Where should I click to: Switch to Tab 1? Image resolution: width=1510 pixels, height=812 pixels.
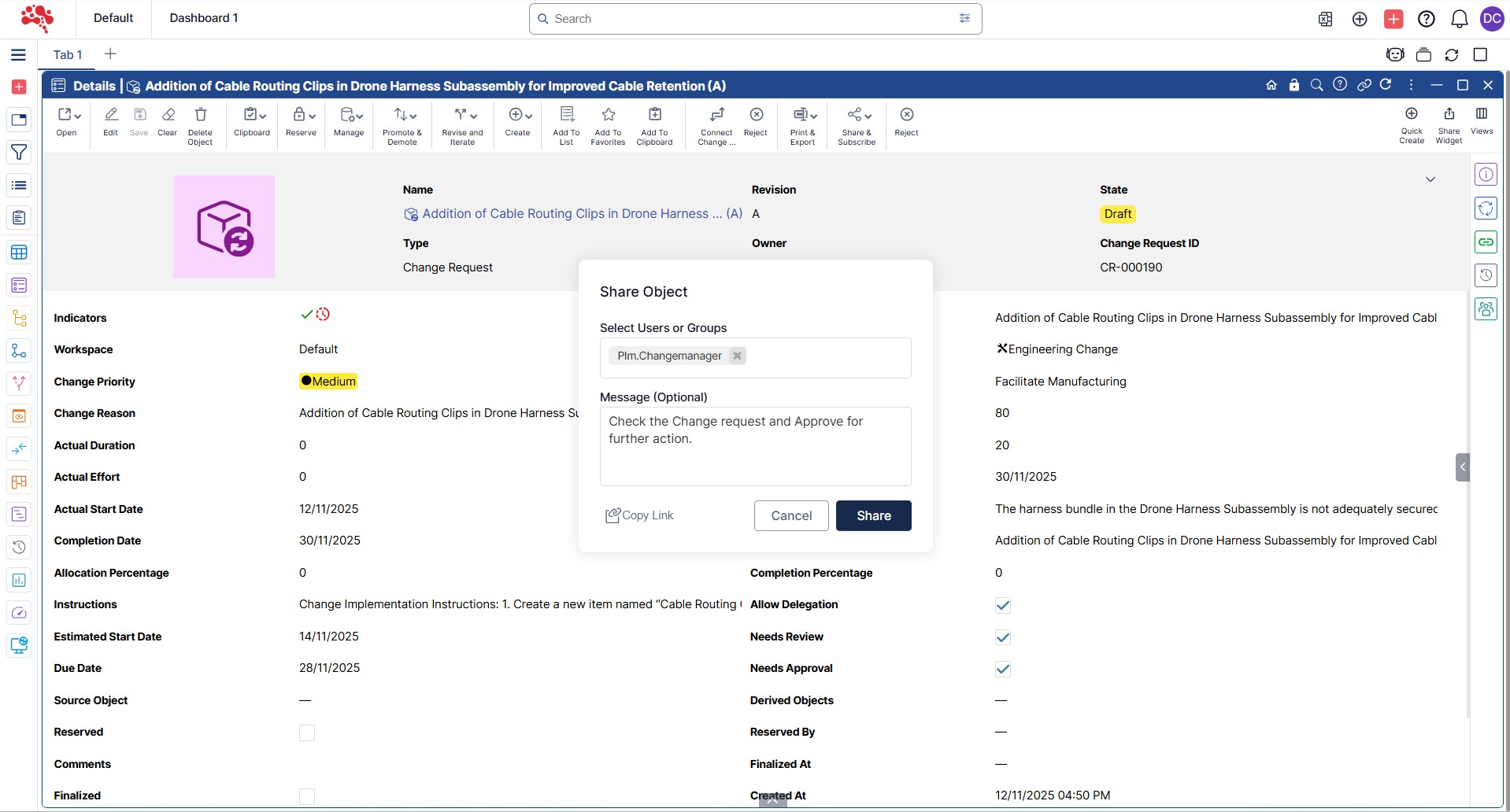pyautogui.click(x=68, y=54)
